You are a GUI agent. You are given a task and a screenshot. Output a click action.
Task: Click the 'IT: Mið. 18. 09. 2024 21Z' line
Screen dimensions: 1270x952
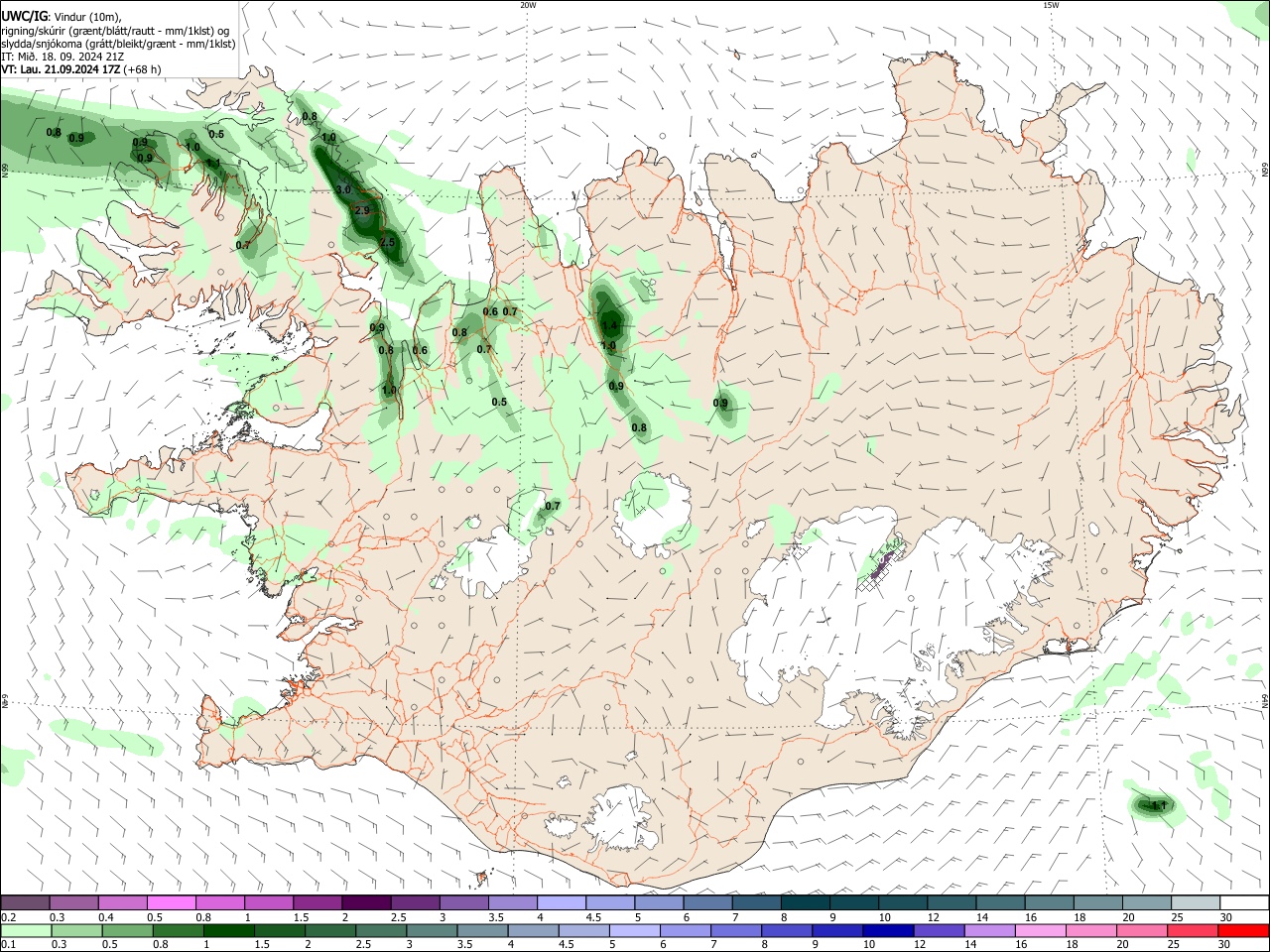pyautogui.click(x=63, y=57)
